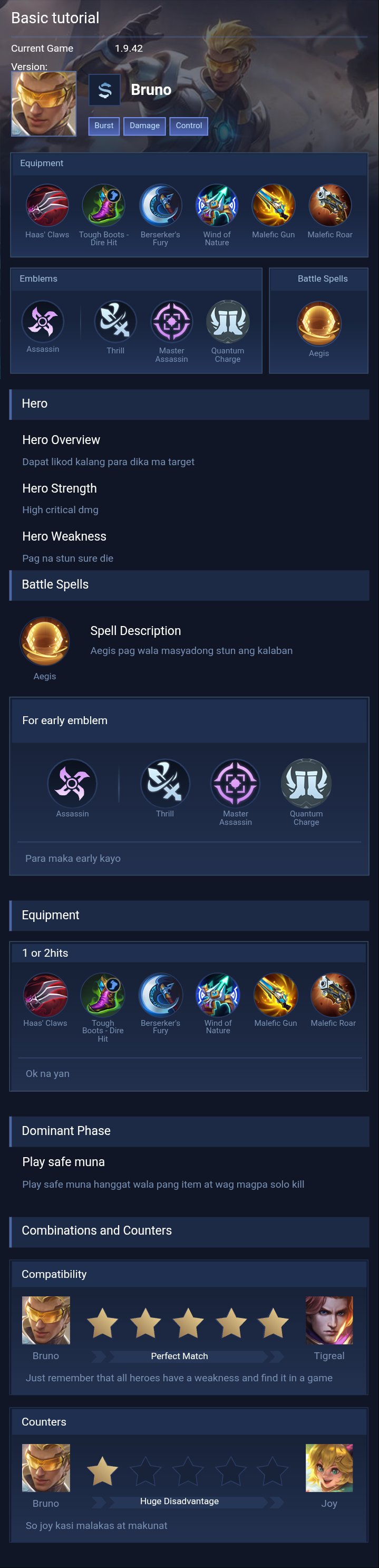Open Malefic Roar item in top Equipment row
This screenshot has height=1568, width=379.
click(x=330, y=206)
